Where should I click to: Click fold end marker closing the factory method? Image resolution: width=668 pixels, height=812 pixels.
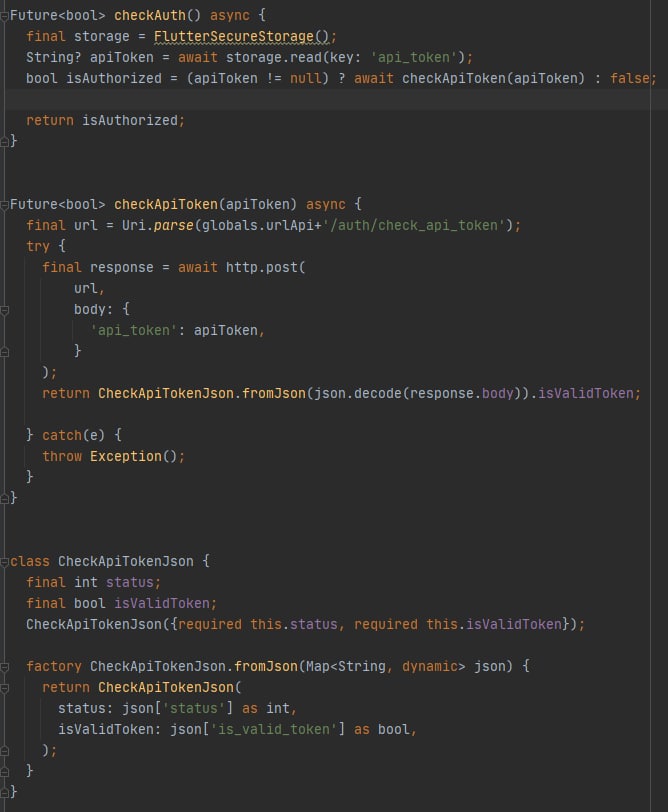pyautogui.click(x=4, y=772)
